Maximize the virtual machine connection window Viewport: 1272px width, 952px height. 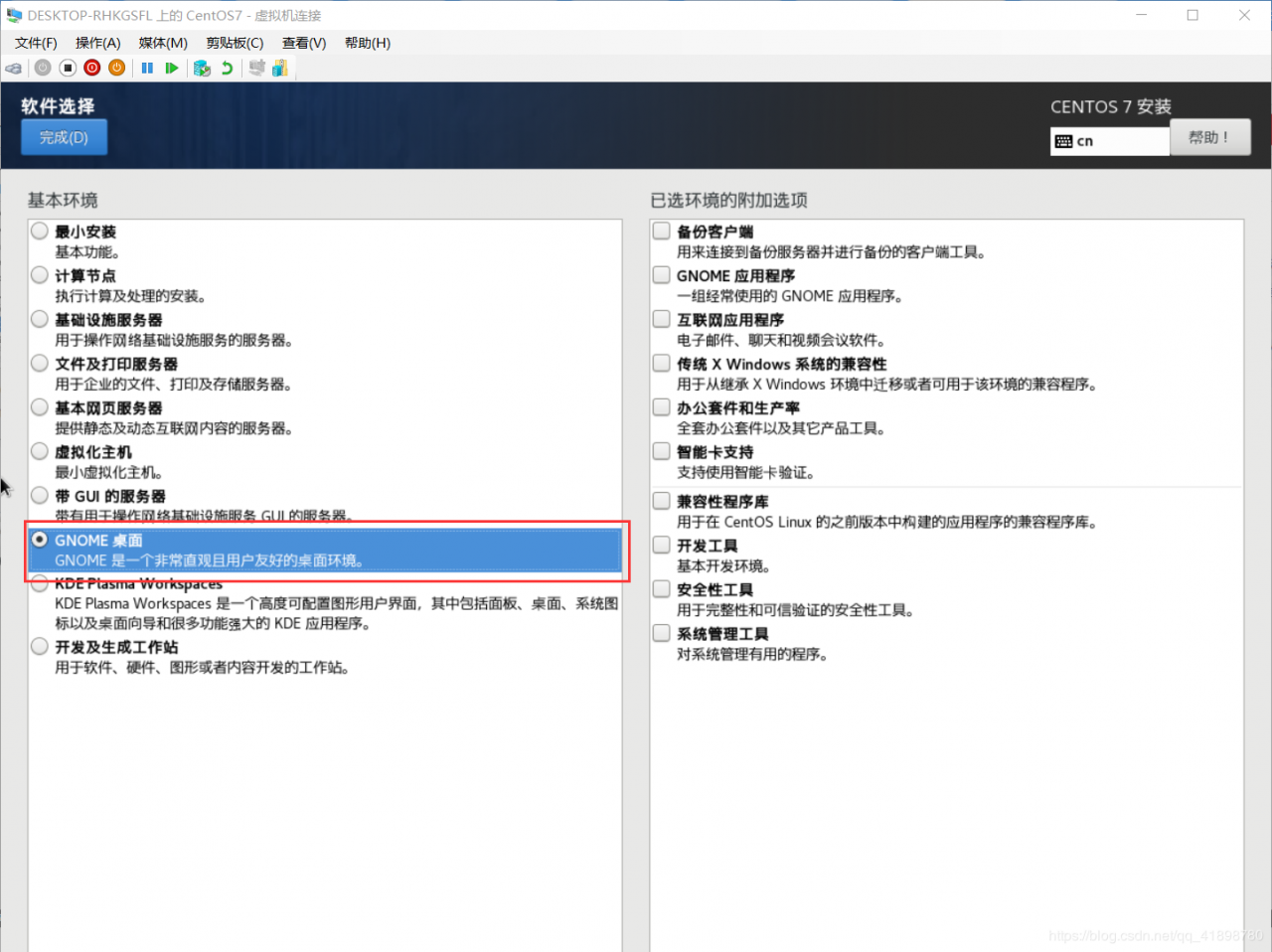[1192, 15]
